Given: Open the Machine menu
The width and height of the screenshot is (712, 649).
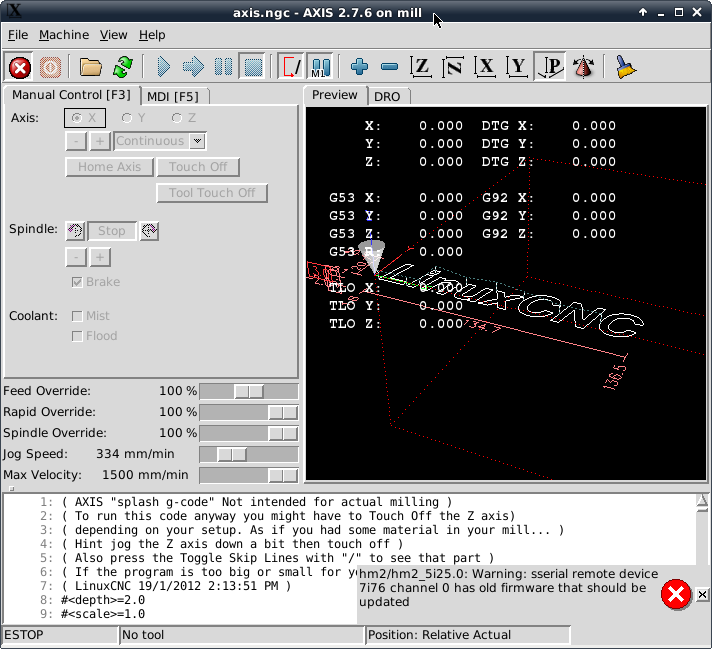Looking at the screenshot, I should tap(64, 35).
